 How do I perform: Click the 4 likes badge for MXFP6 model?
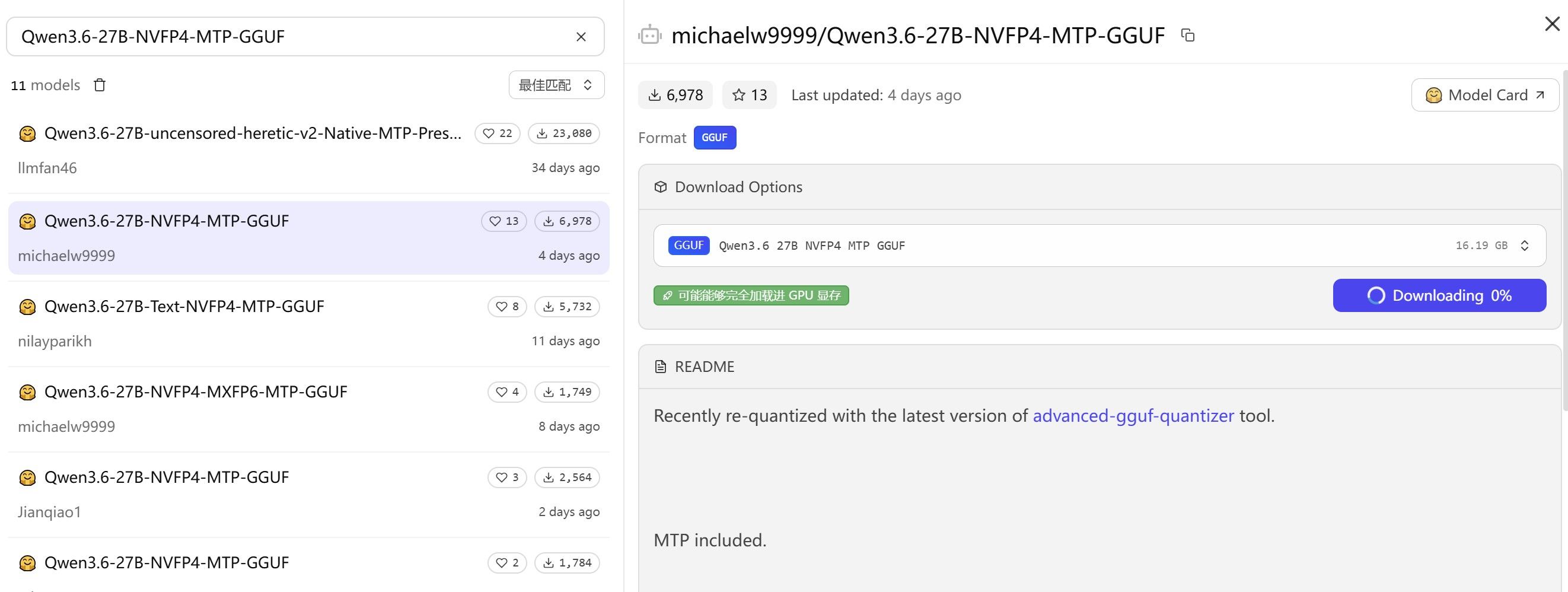coord(507,392)
